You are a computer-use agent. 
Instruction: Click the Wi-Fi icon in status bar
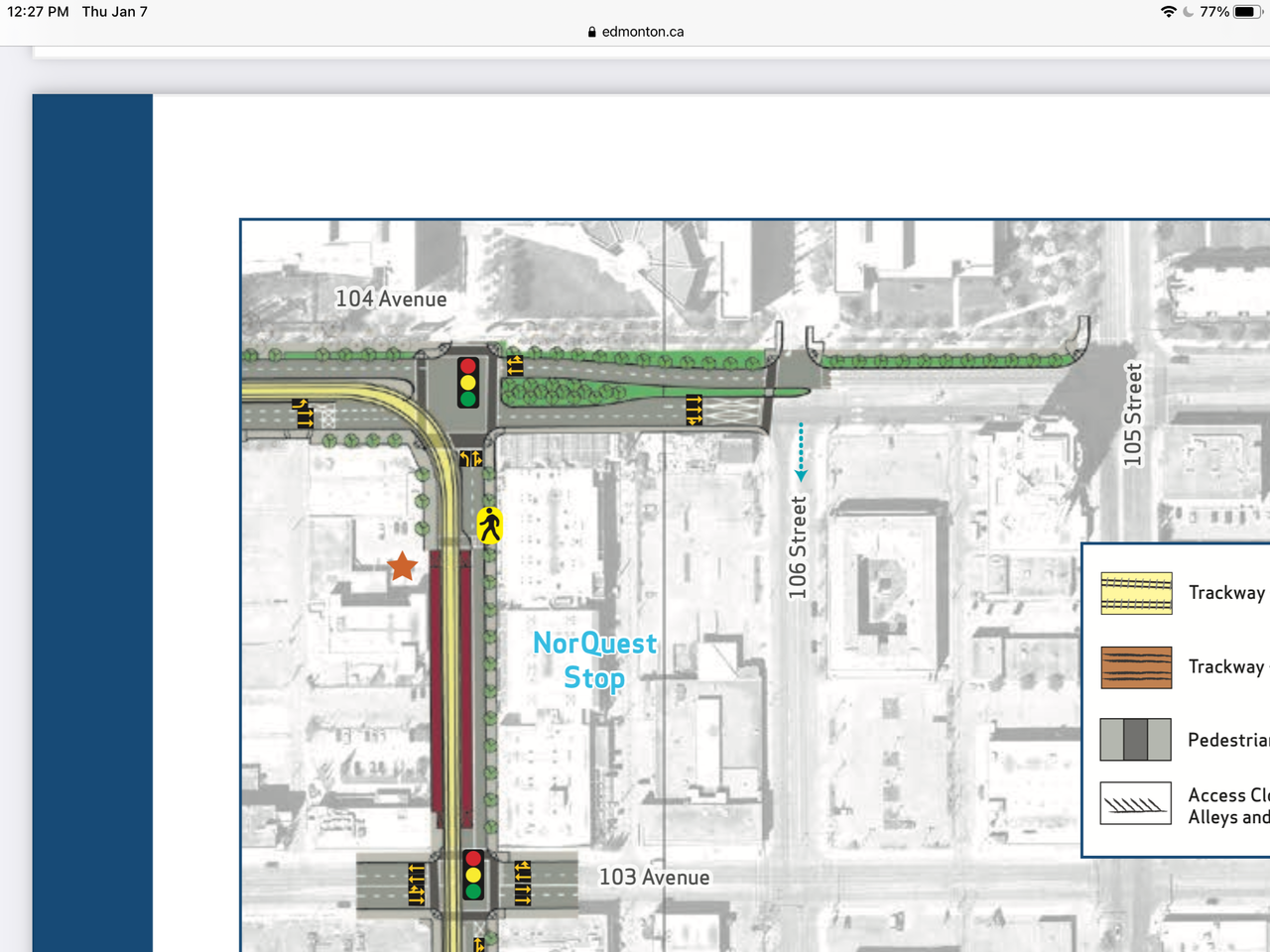tap(1168, 12)
